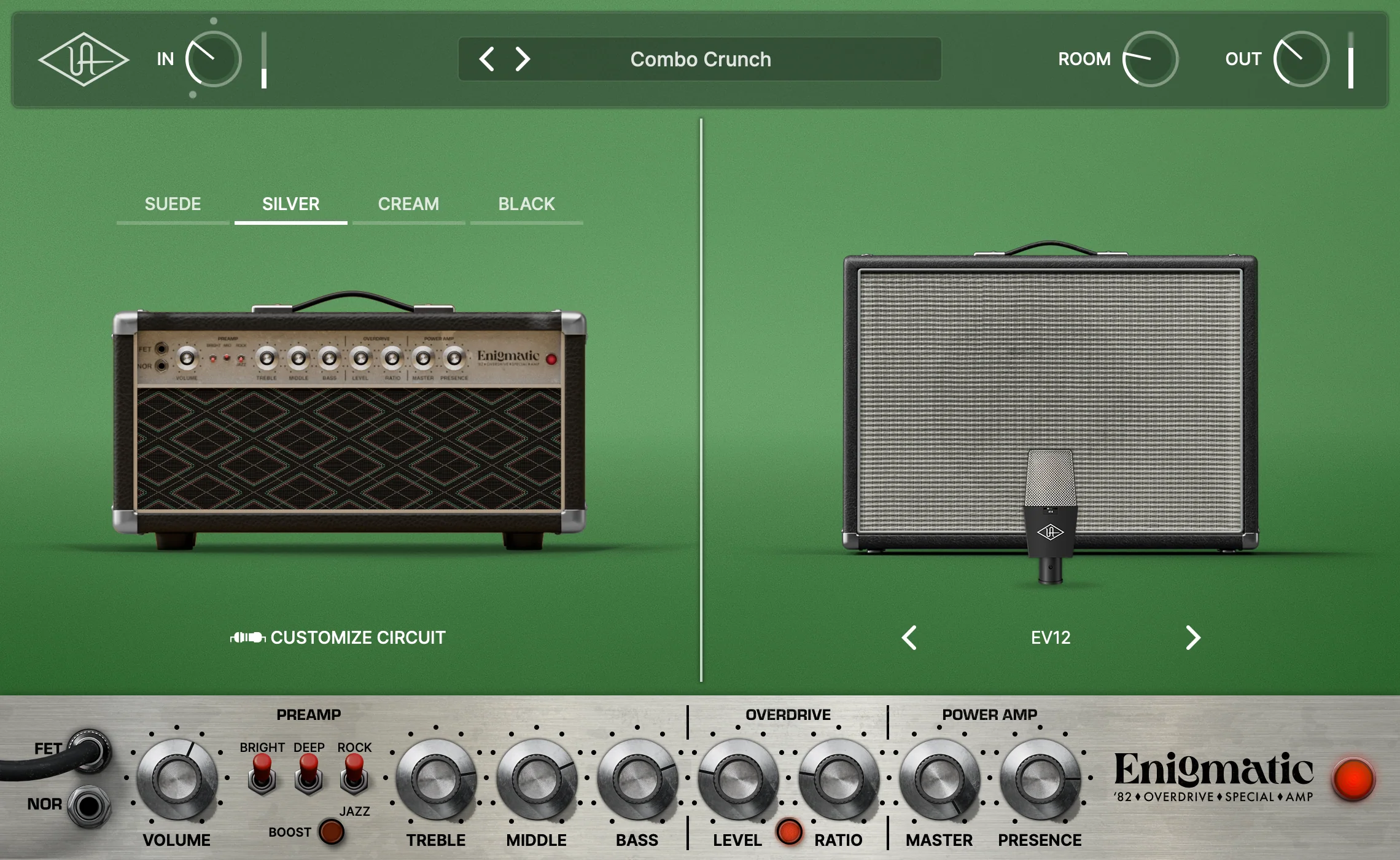Toggle the BRIGHT switch
This screenshot has height=860, width=1400.
click(262, 774)
